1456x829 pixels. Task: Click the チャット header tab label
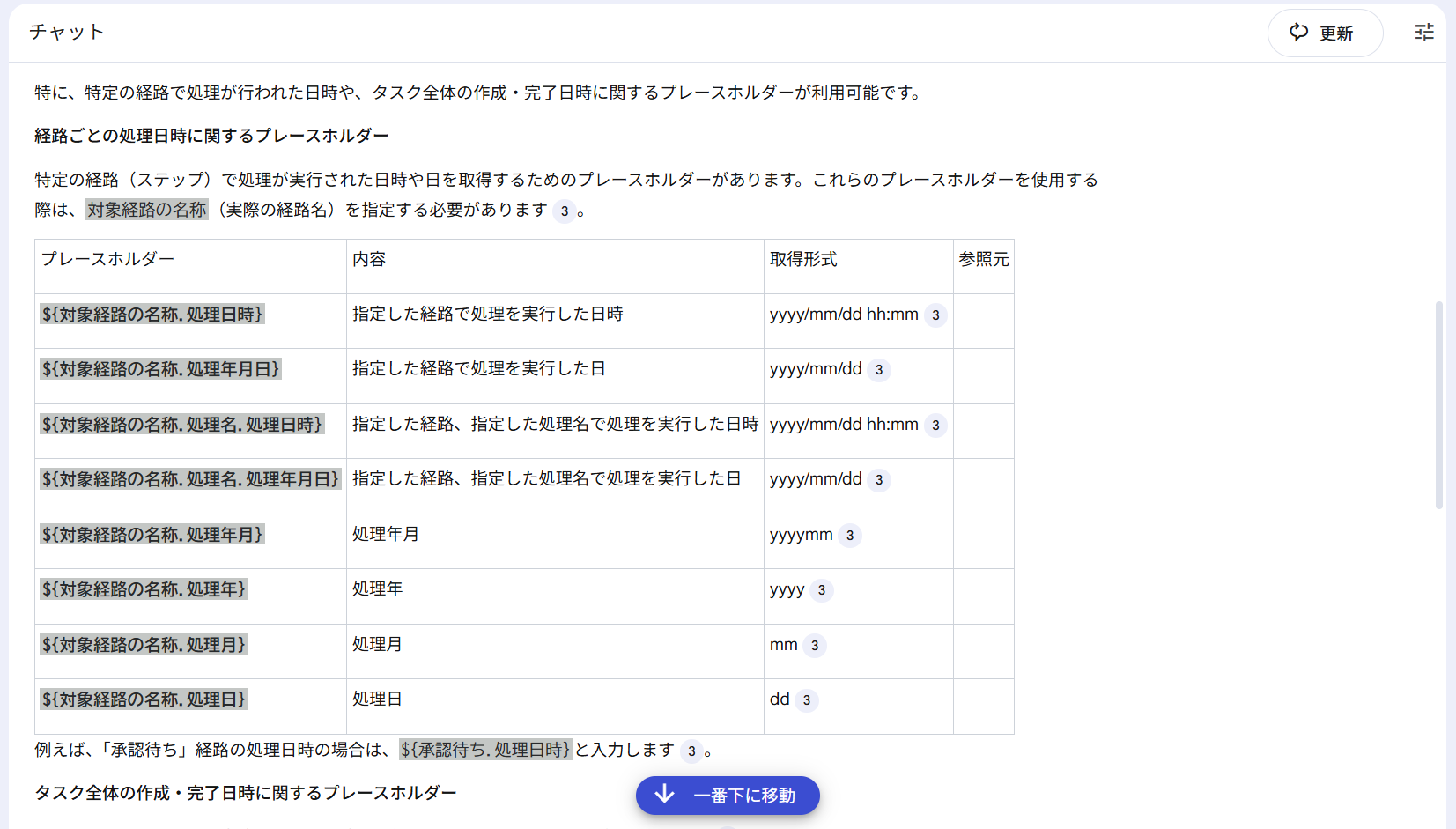[x=65, y=32]
